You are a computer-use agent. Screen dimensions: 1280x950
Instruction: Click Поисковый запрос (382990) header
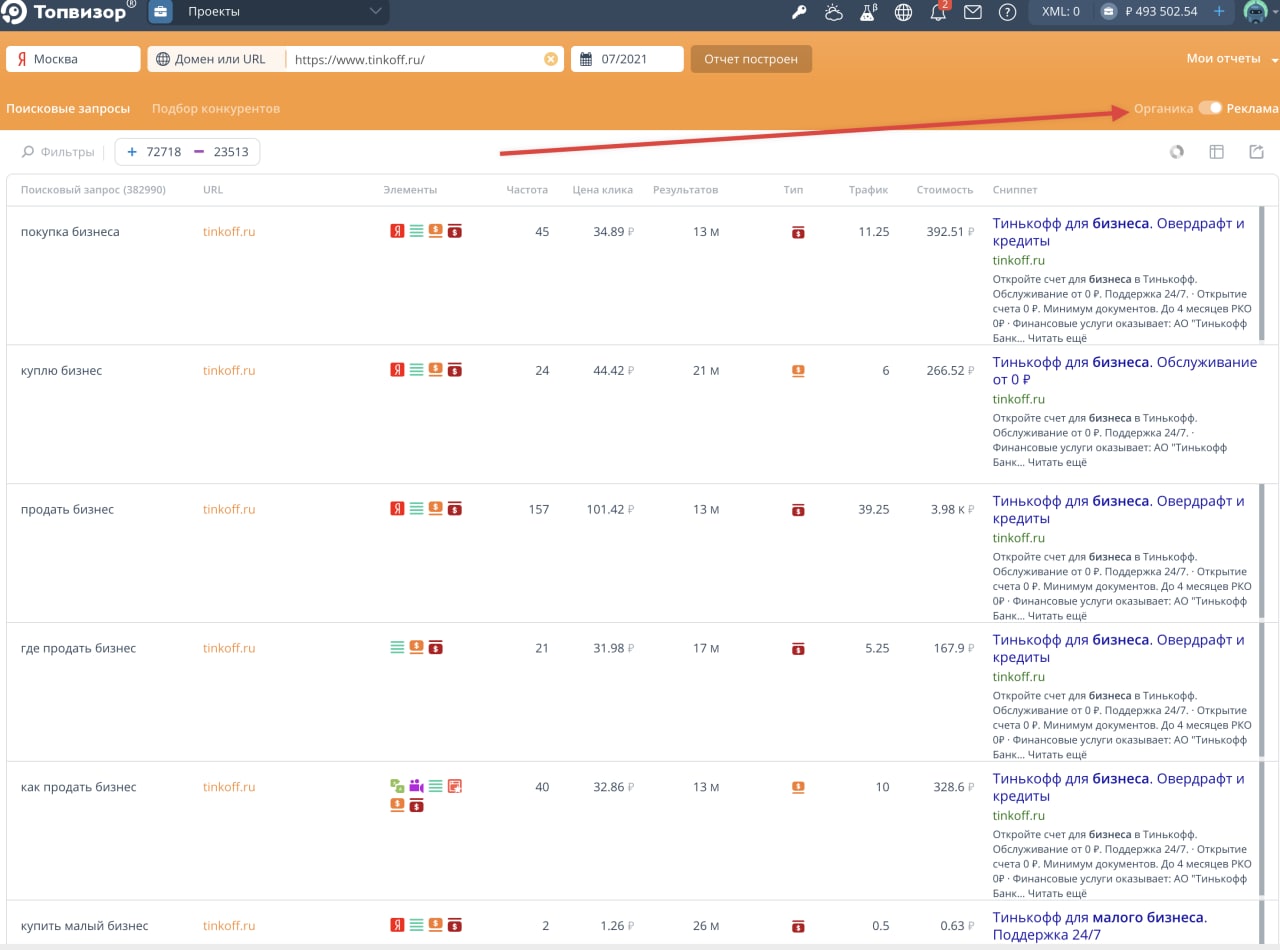[93, 190]
